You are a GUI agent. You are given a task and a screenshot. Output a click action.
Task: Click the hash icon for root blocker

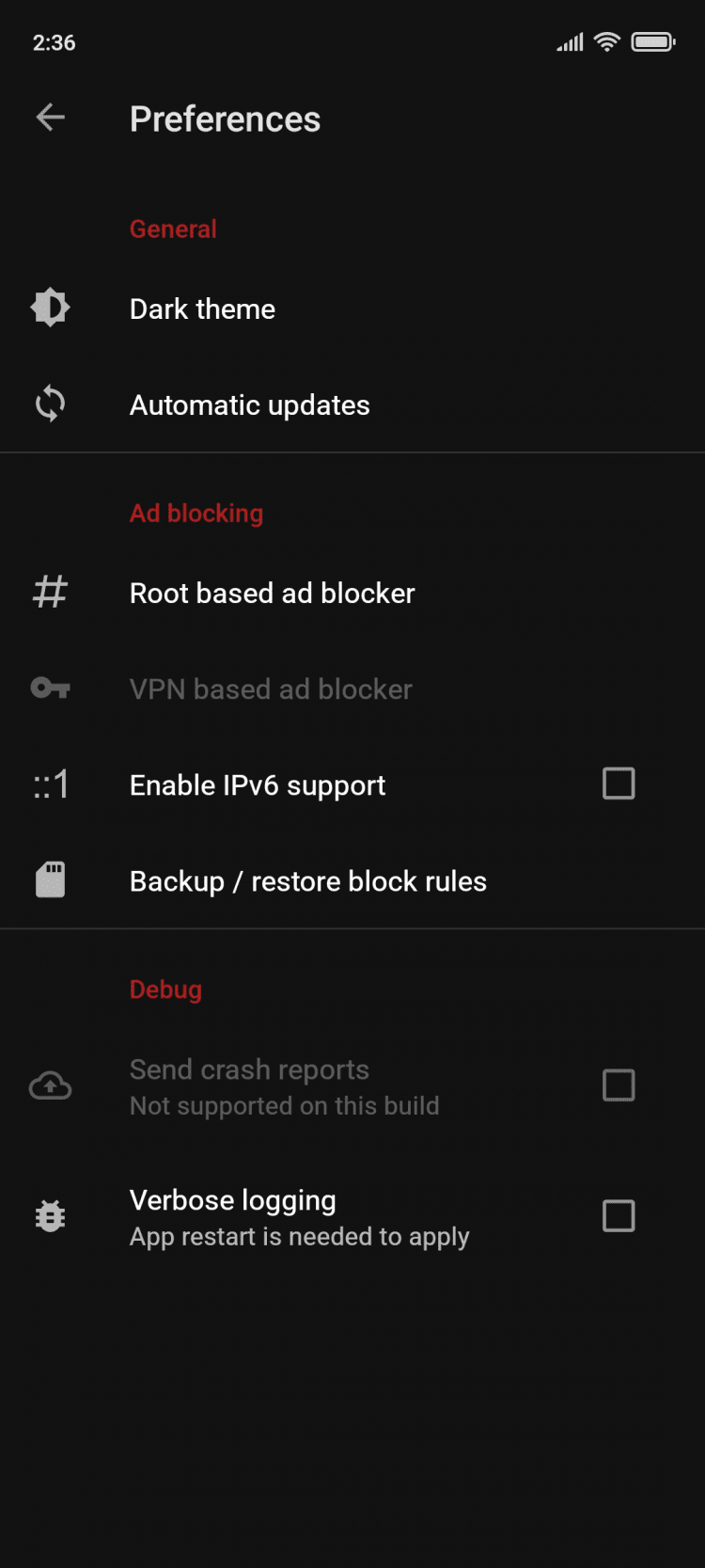click(x=51, y=593)
